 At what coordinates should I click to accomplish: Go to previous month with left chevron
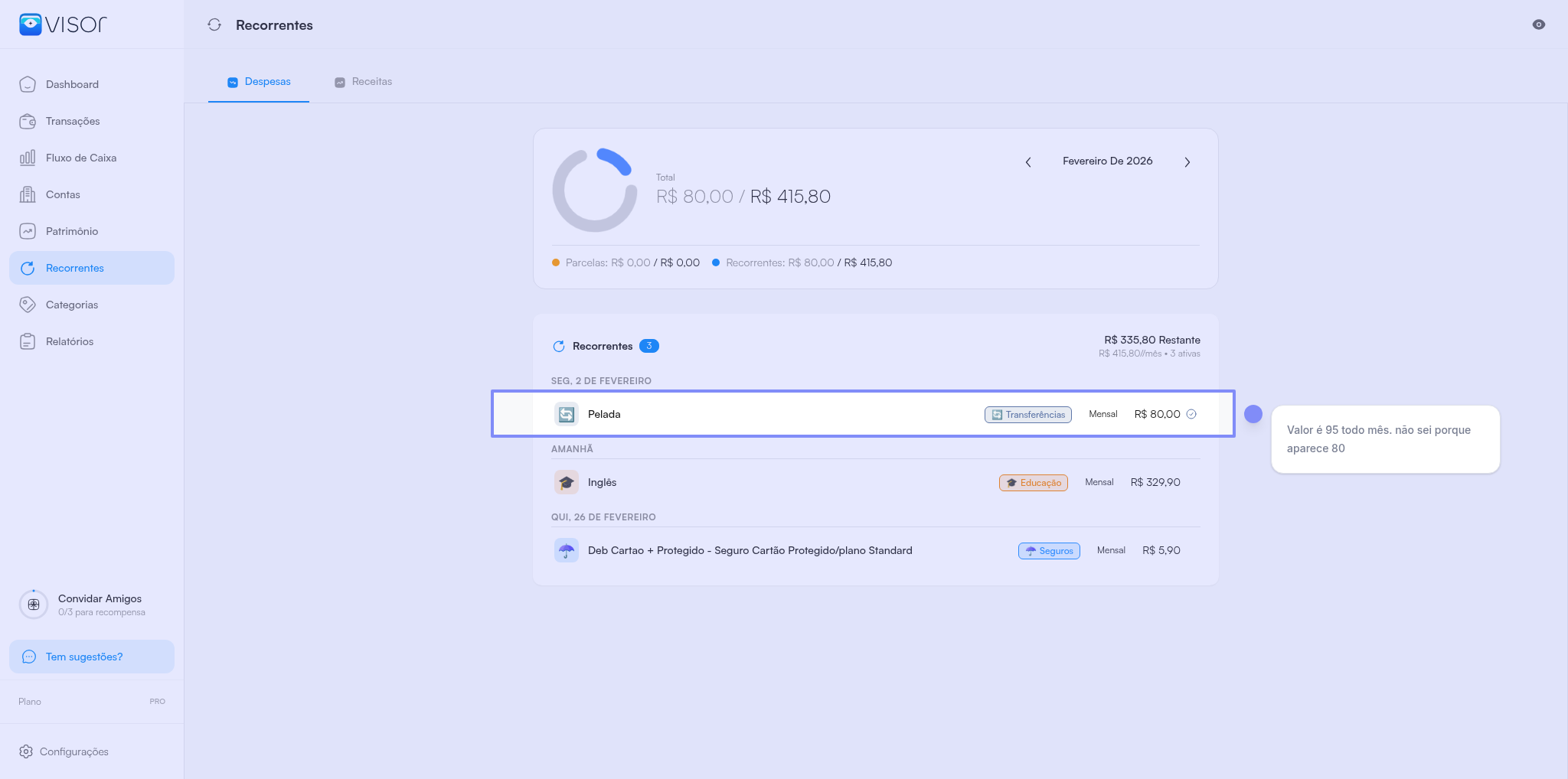[x=1028, y=162]
